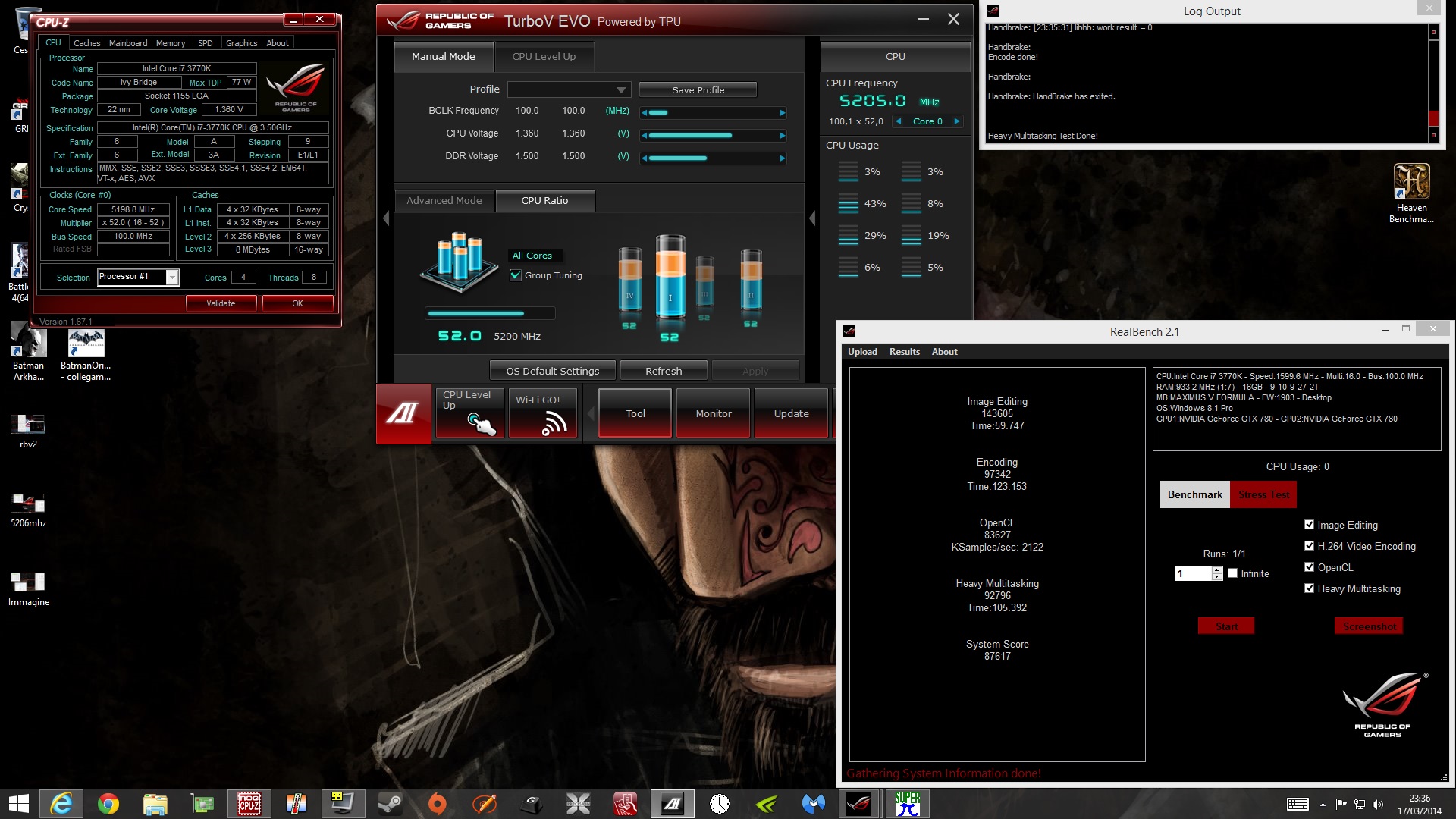1456x819 pixels.
Task: Adjust the DDR Voltage slider
Action: click(x=713, y=158)
